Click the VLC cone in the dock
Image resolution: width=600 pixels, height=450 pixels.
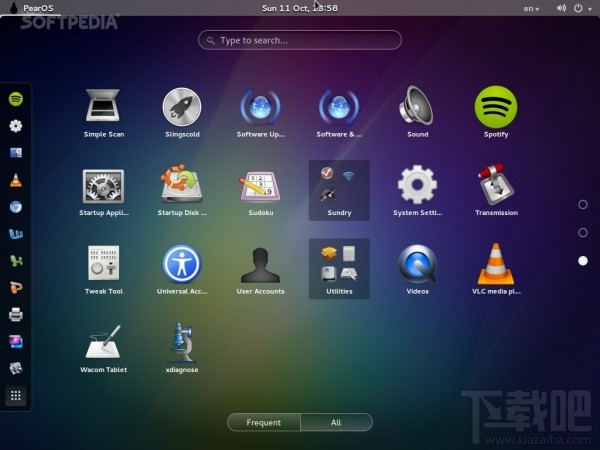click(x=16, y=180)
